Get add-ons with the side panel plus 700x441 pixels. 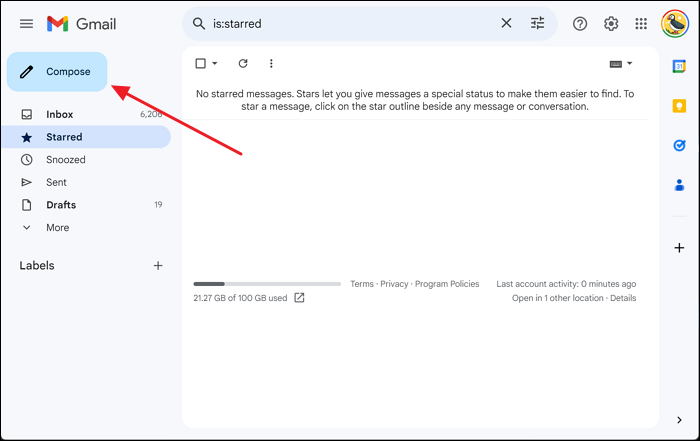click(679, 248)
